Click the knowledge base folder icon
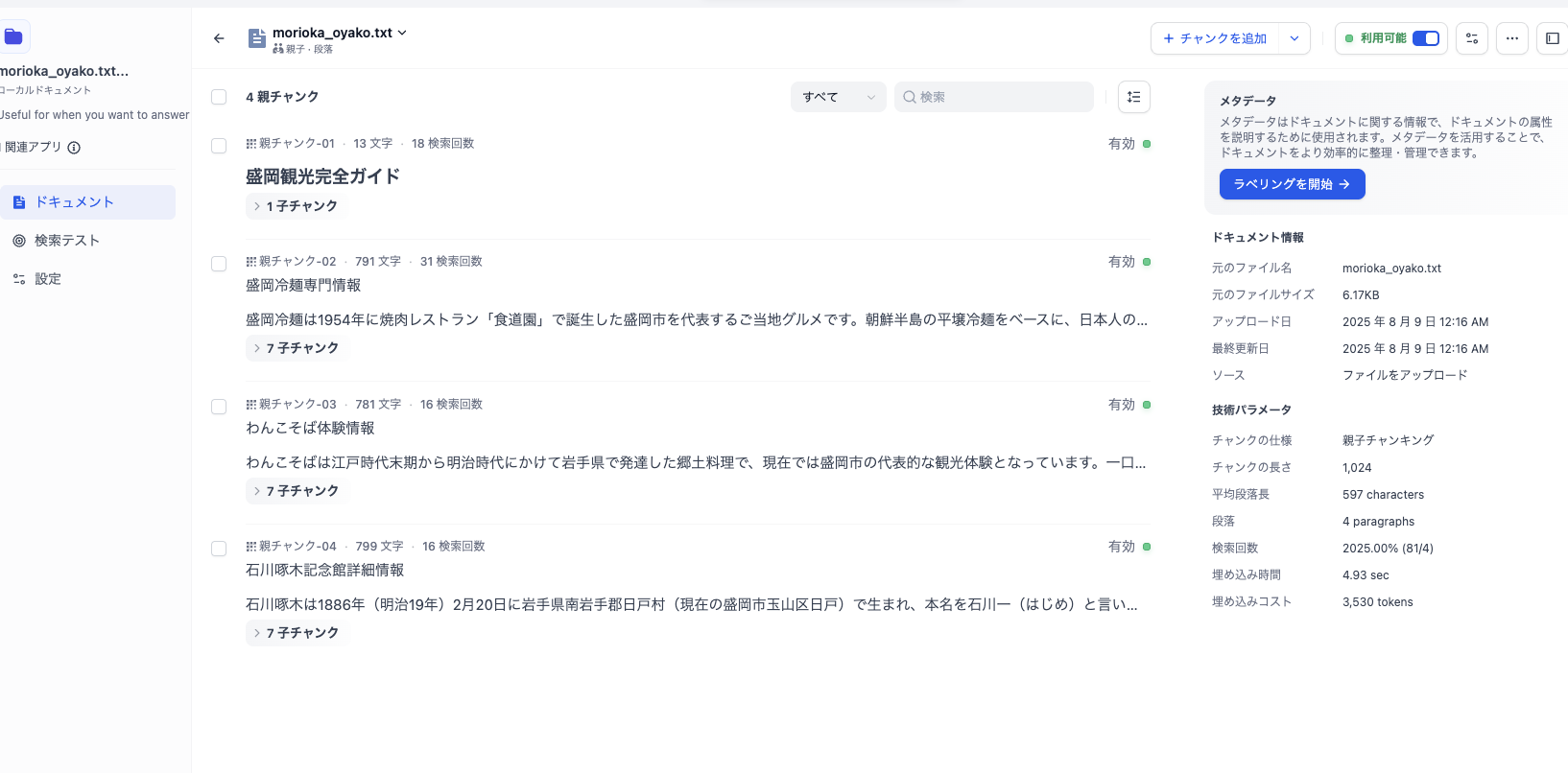1568x773 pixels. click(x=13, y=36)
